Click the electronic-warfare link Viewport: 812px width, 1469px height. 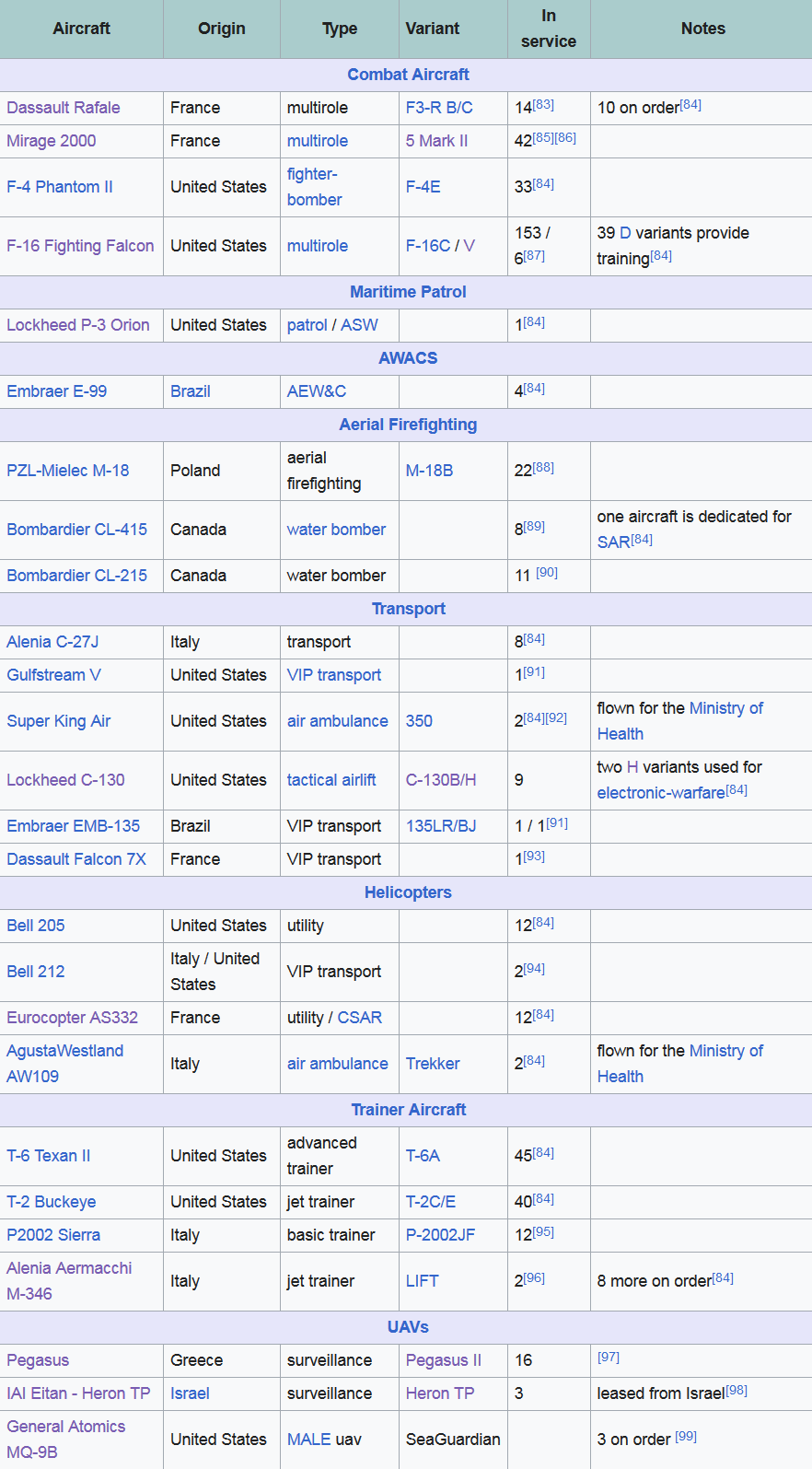click(661, 793)
